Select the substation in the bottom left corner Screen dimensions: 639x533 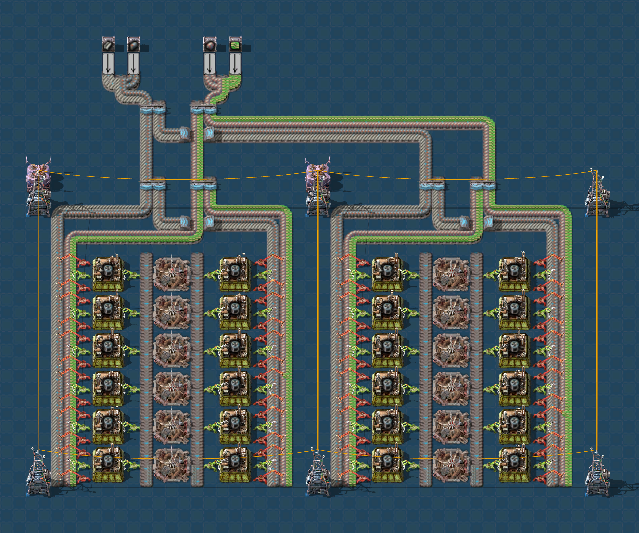38,472
